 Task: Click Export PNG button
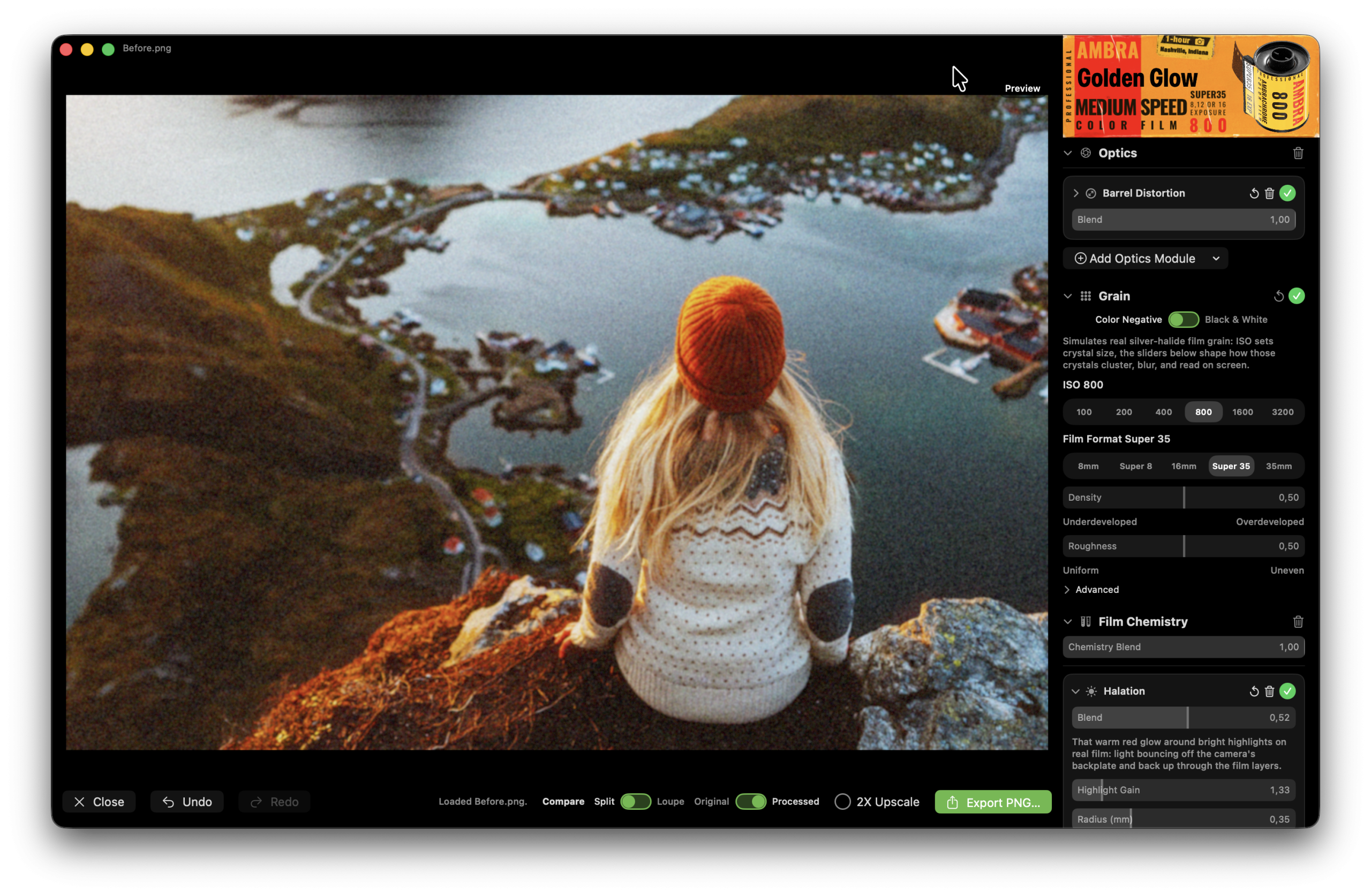point(992,802)
